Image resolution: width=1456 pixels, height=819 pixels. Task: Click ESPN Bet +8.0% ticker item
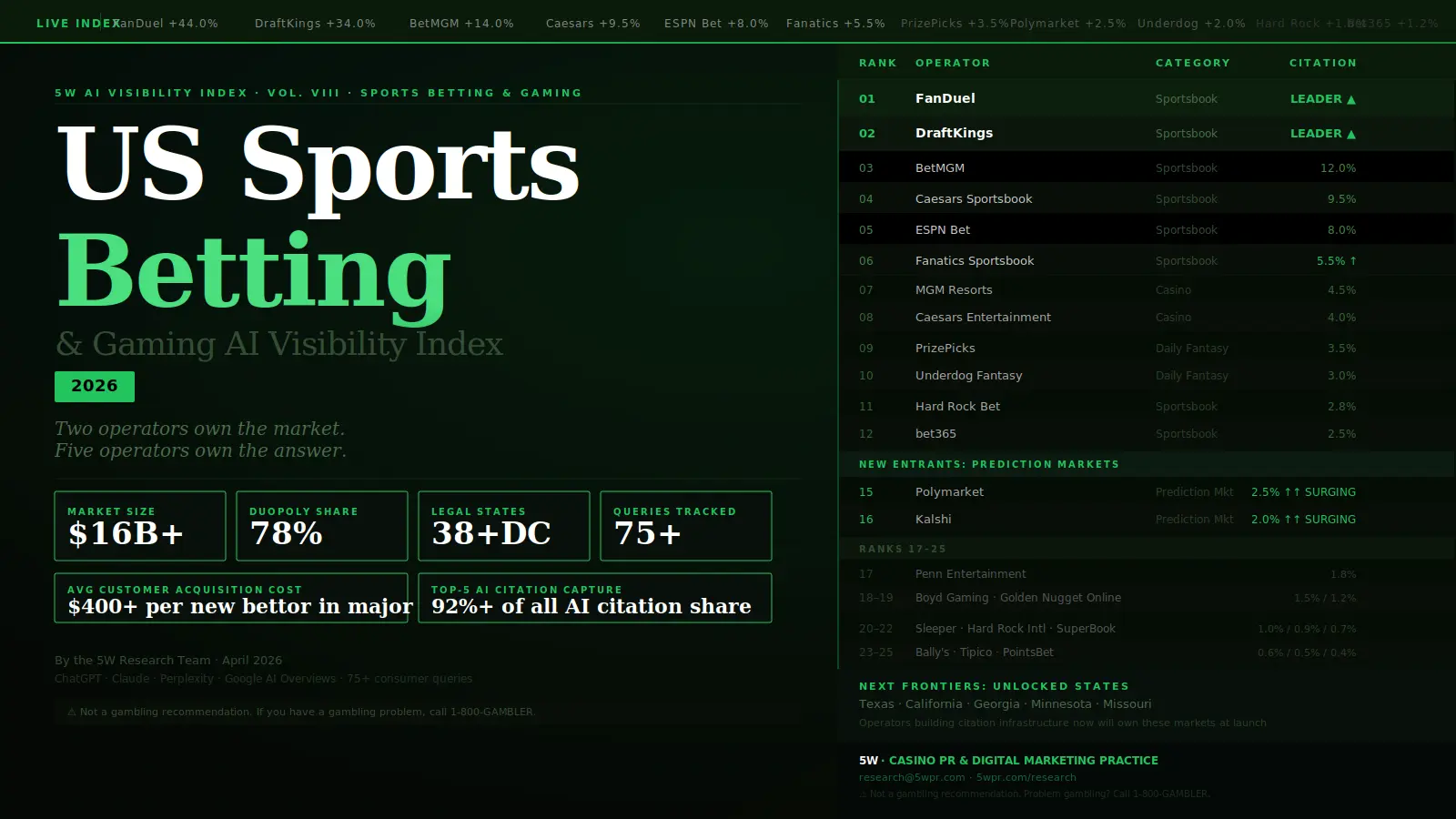716,24
